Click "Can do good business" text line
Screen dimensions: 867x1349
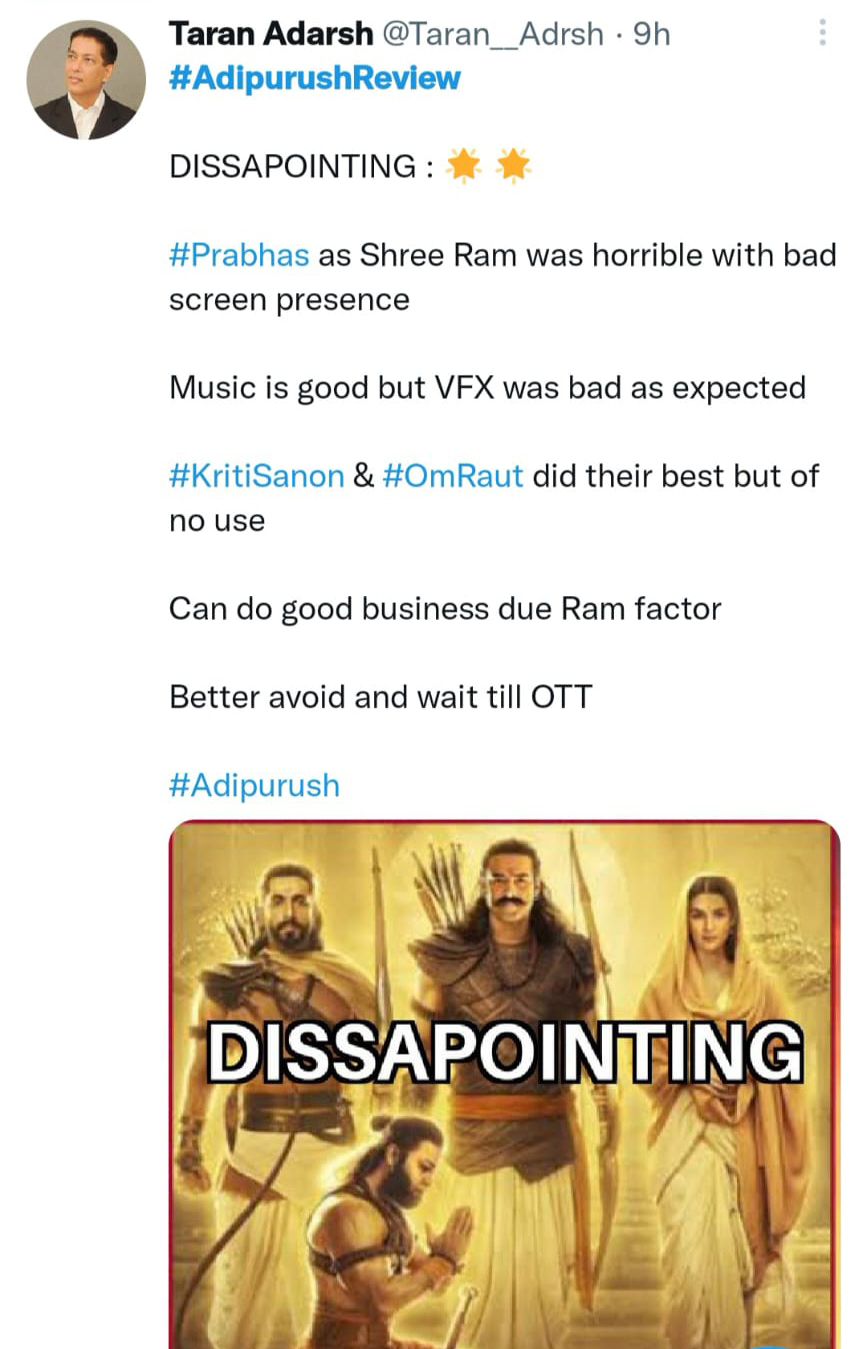(x=445, y=608)
